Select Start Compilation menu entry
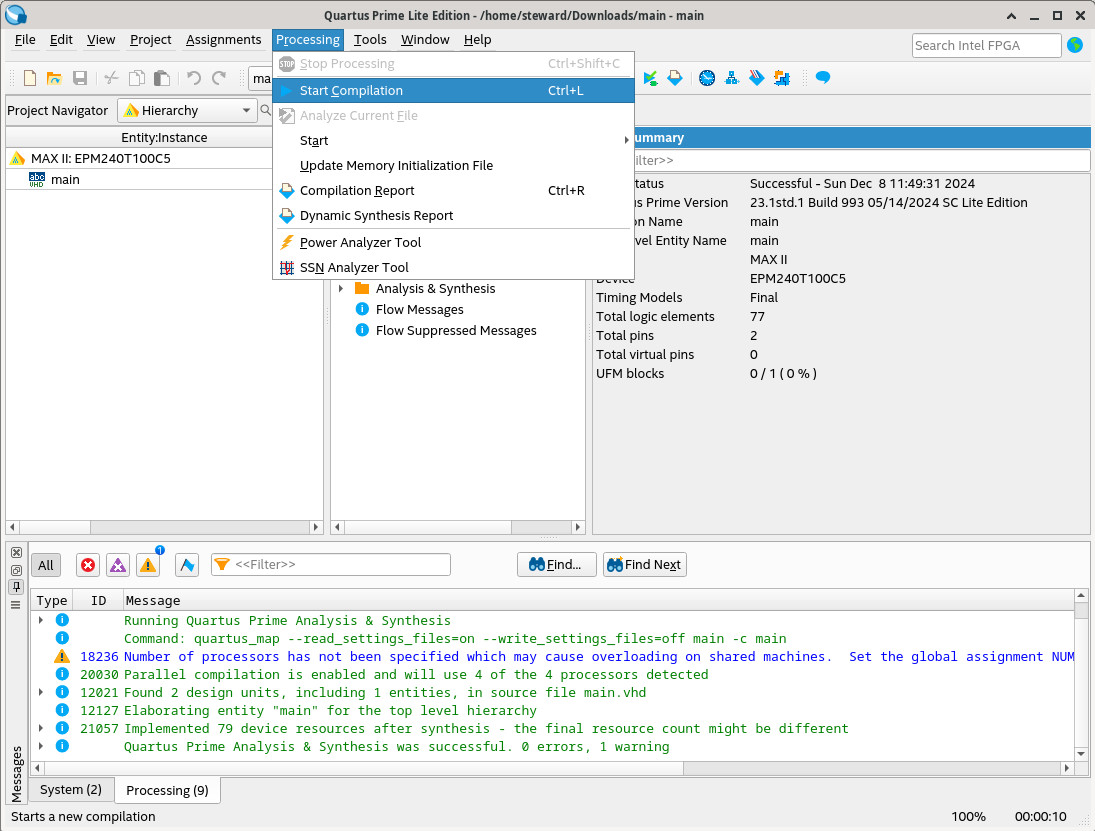Image resolution: width=1095 pixels, height=831 pixels. click(x=453, y=91)
